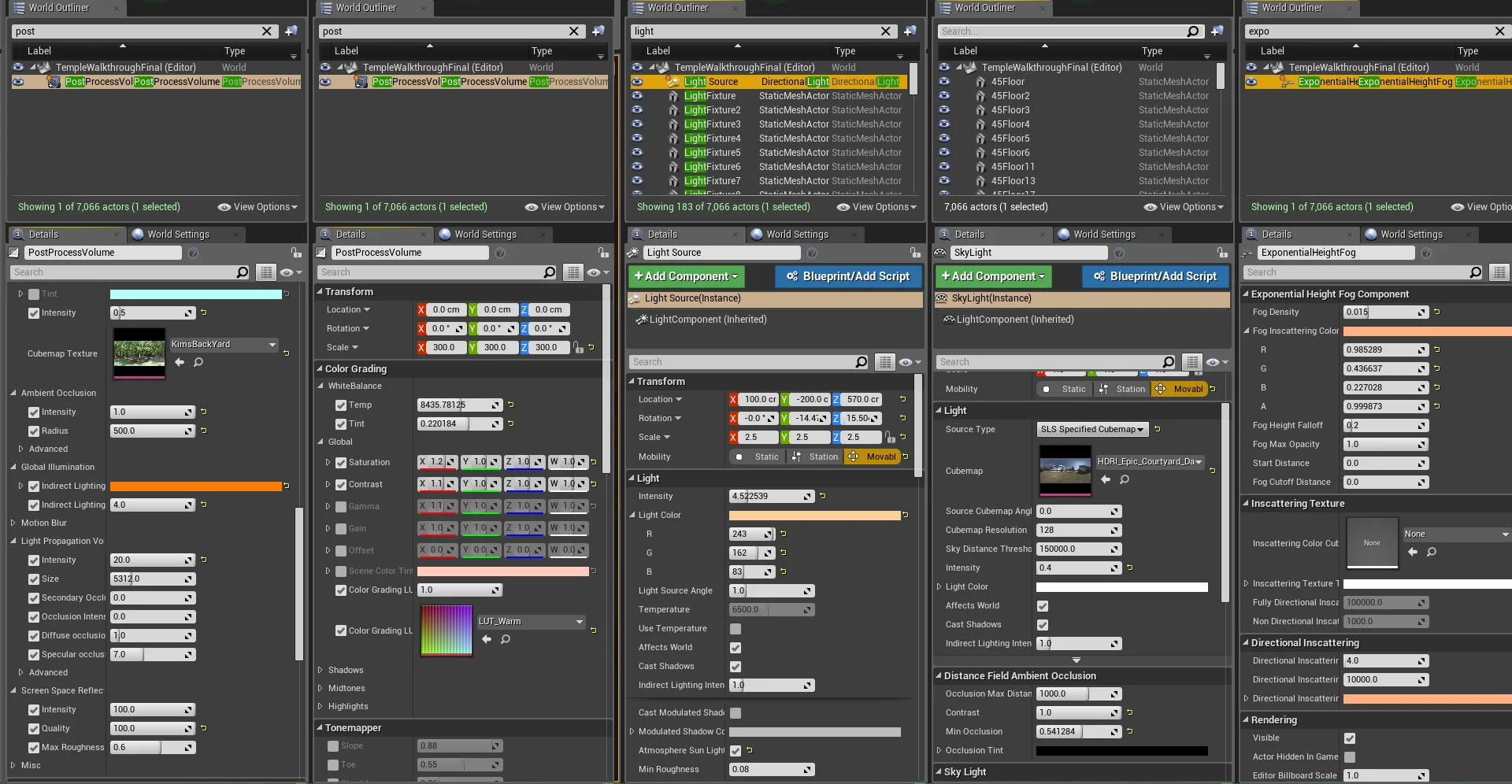Viewport: 1512px width, 784px height.
Task: Expand the Motion Blur section
Action: 13,523
